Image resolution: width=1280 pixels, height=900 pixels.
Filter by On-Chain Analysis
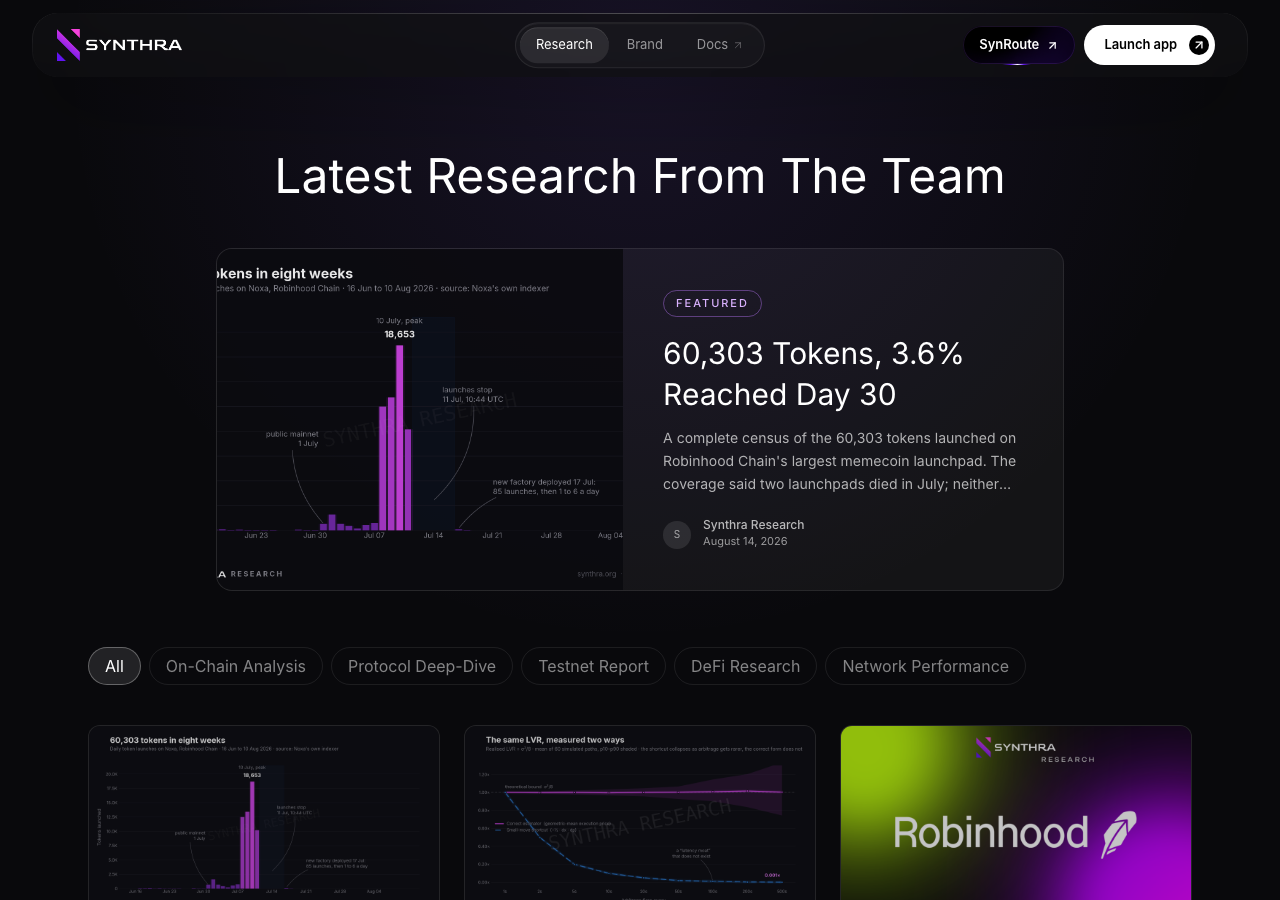click(x=236, y=666)
